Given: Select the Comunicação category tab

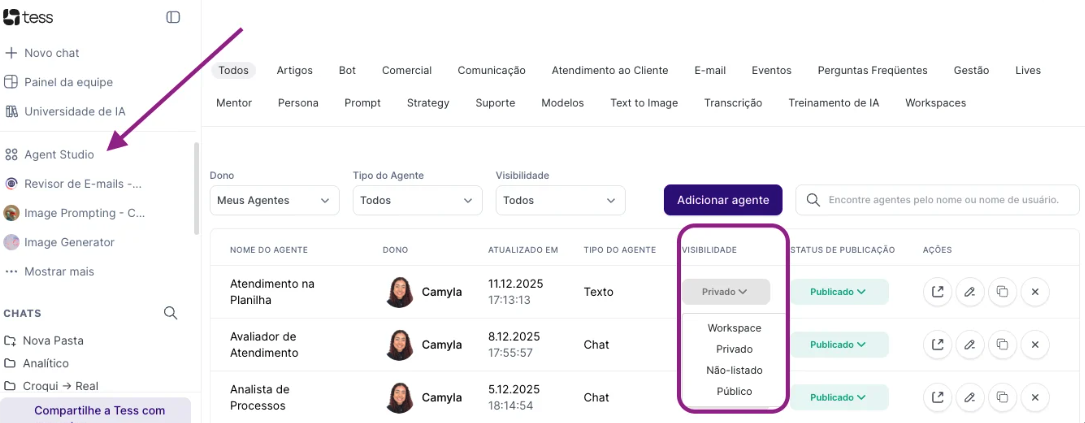Looking at the screenshot, I should click(x=491, y=70).
